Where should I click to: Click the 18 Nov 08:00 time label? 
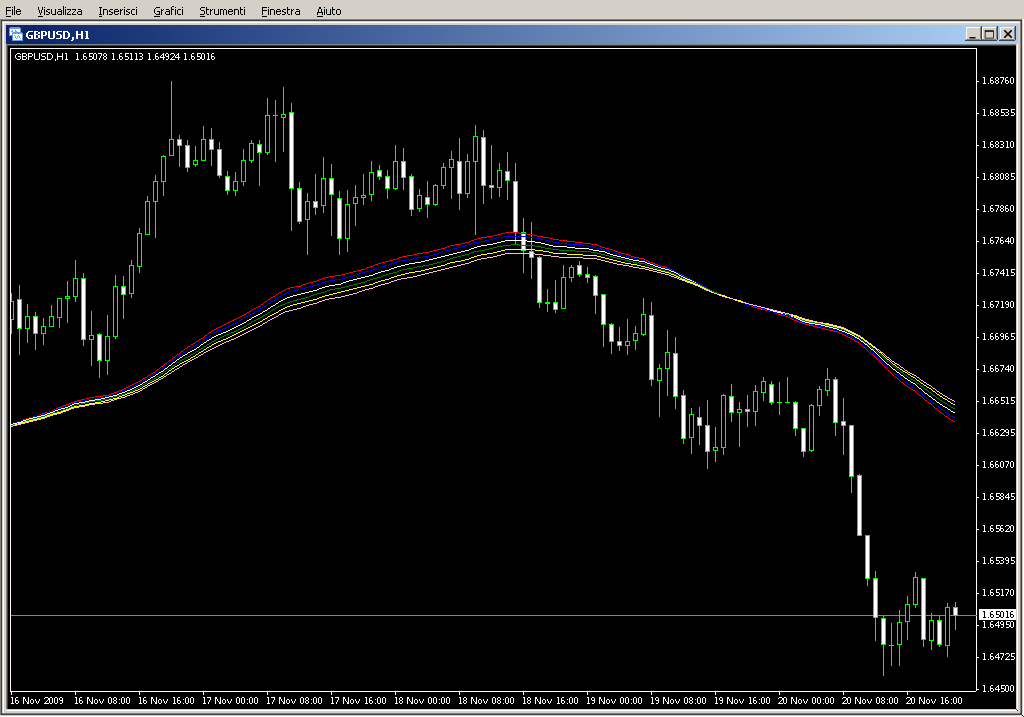[486, 701]
